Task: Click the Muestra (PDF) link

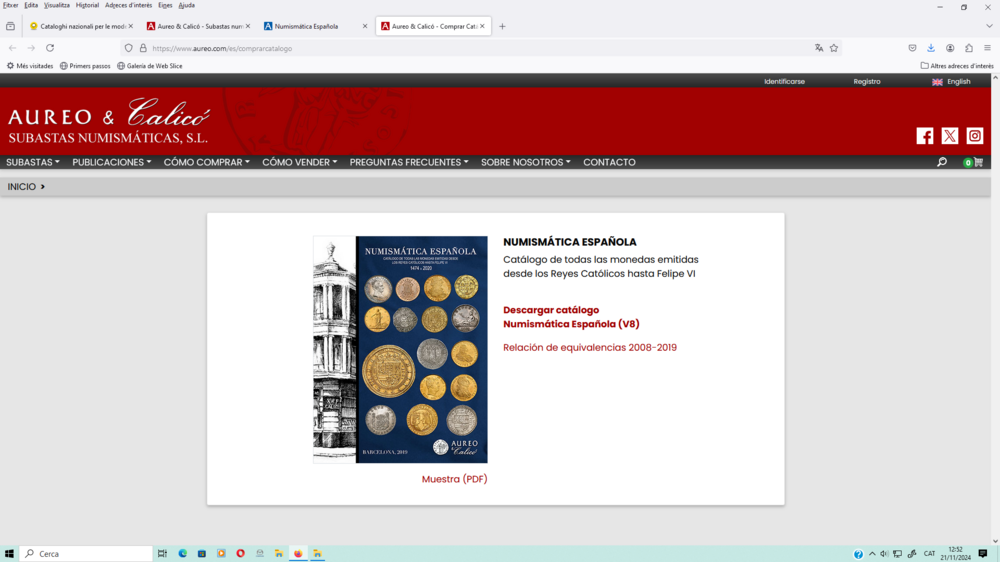Action: coord(454,479)
